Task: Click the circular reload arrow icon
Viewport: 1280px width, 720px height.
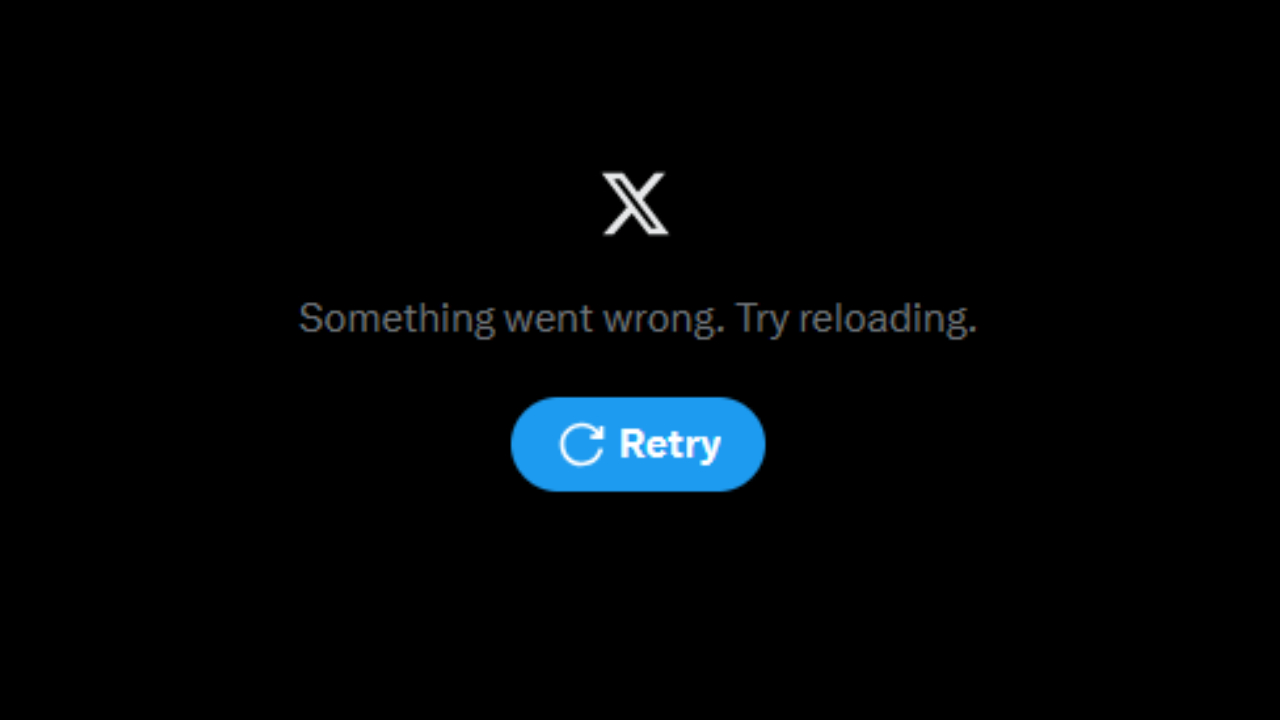Action: [581, 444]
